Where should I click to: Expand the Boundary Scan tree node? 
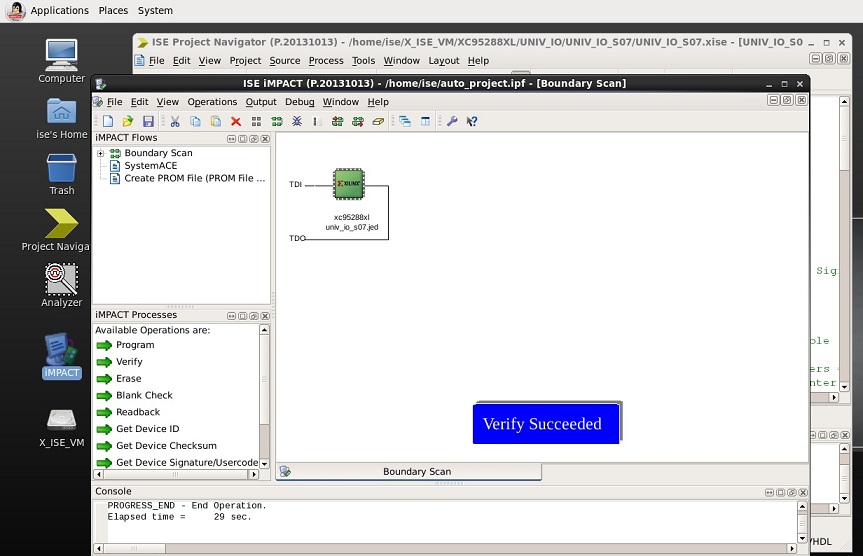[x=101, y=153]
